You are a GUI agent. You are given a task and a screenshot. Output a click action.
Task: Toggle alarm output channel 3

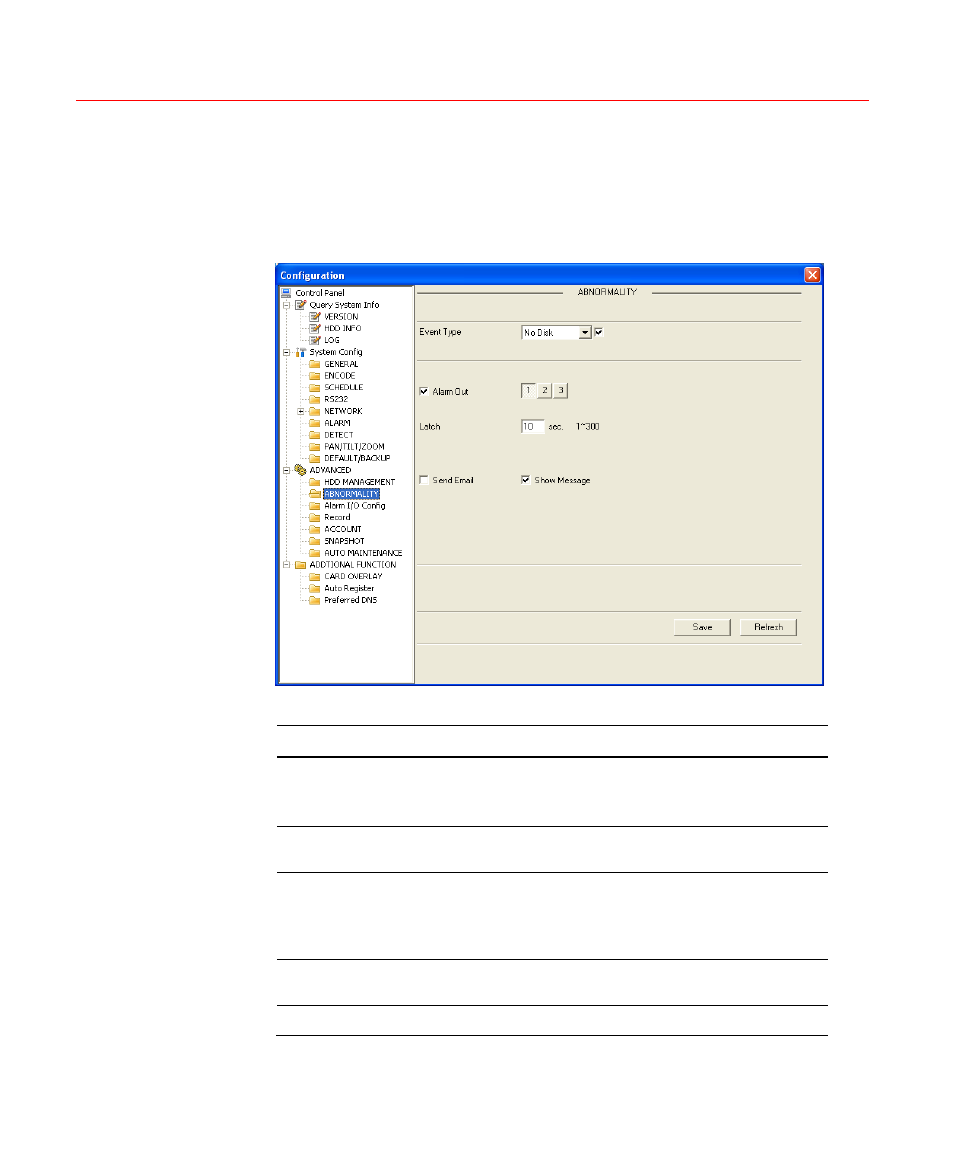tap(561, 390)
